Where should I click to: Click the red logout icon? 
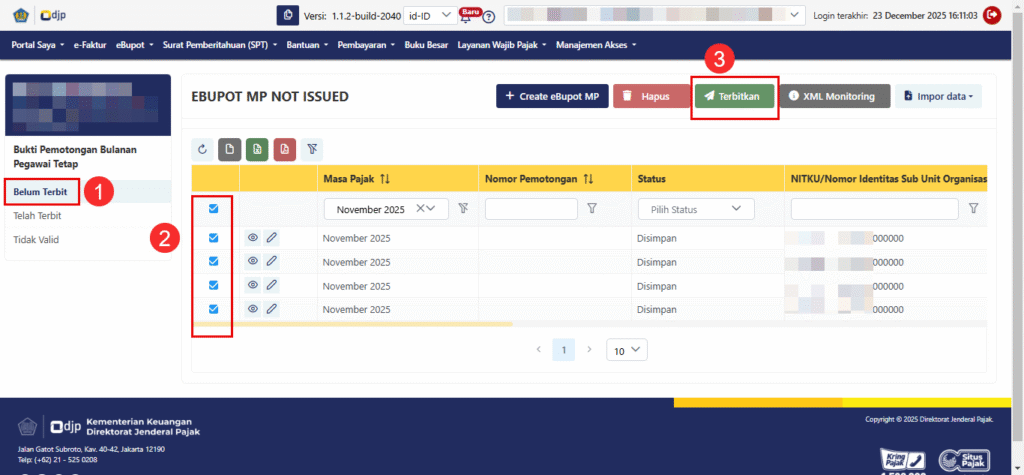tap(992, 15)
